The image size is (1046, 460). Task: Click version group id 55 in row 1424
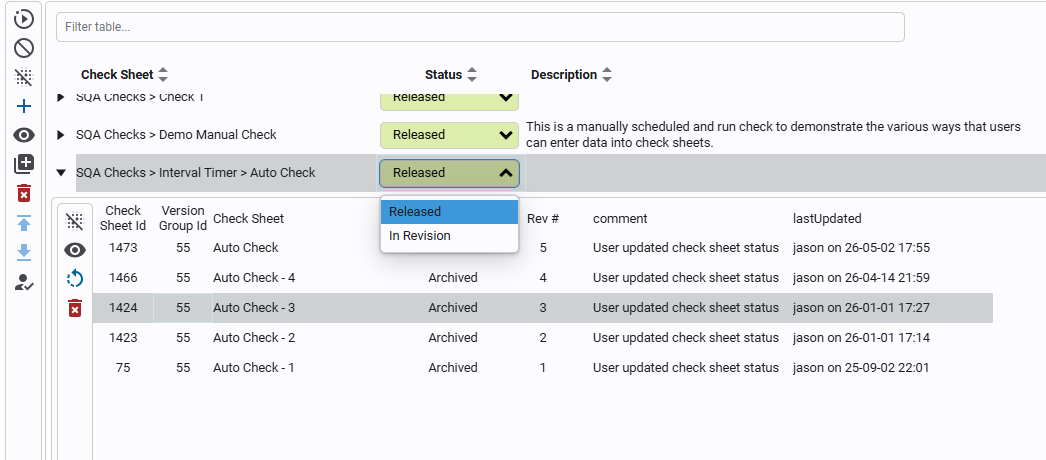click(x=183, y=308)
